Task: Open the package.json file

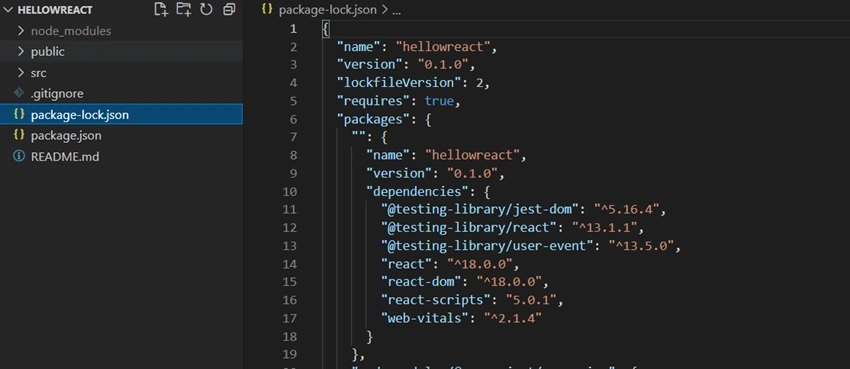Action: tap(121, 135)
